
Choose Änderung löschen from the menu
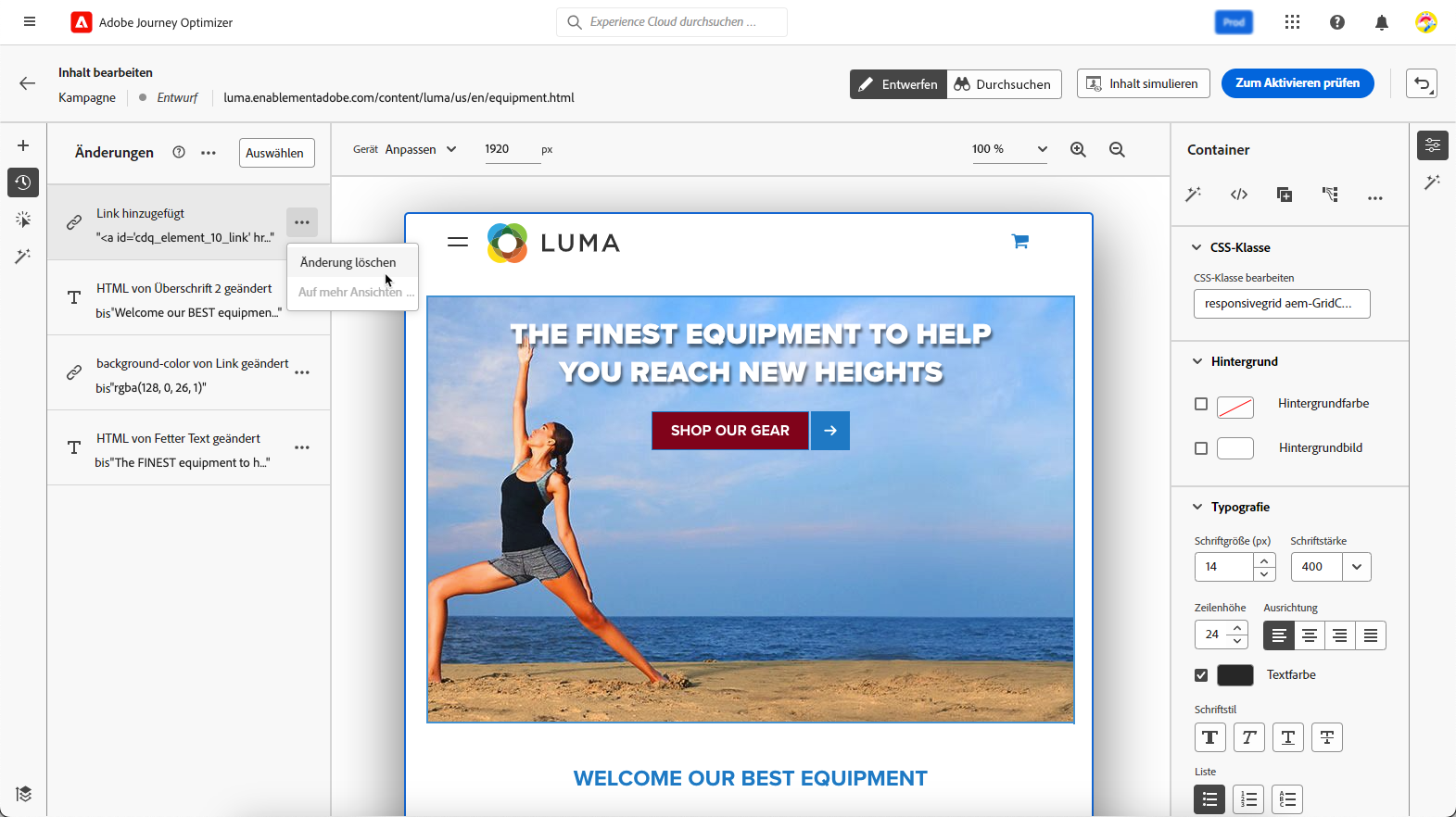click(x=352, y=262)
